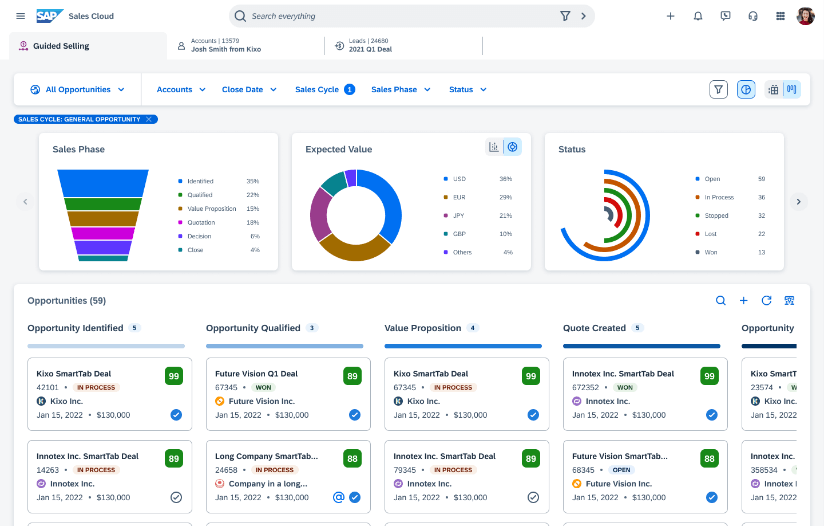Switch to Guided Selling tab
The height and width of the screenshot is (526, 824).
click(88, 46)
